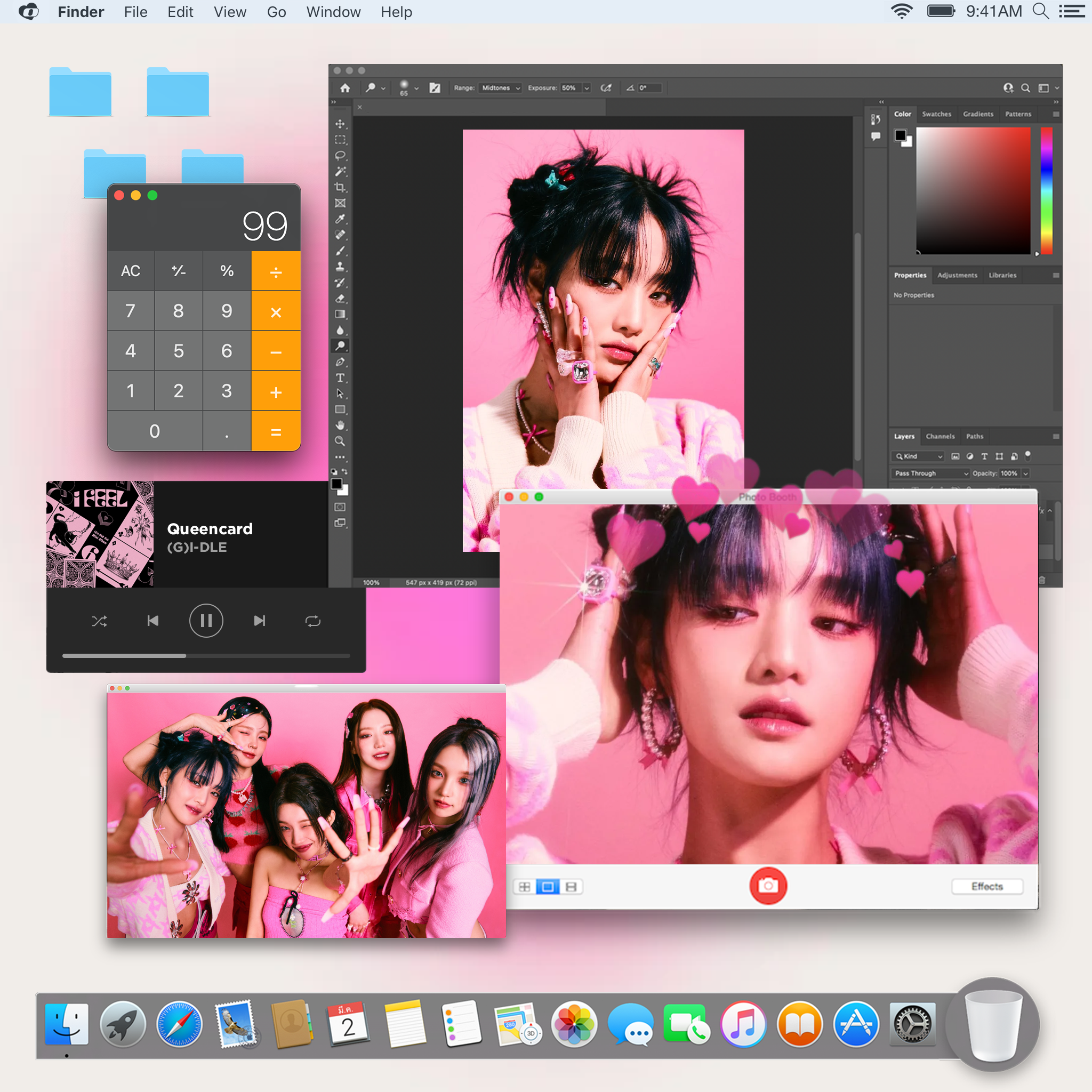Switch to the Swatches tab
This screenshot has width=1092, height=1092.
[936, 114]
